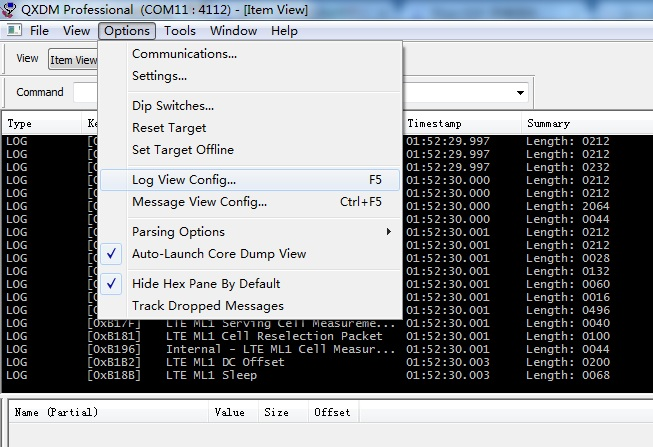Close the Options menu in the menu bar

click(x=127, y=31)
